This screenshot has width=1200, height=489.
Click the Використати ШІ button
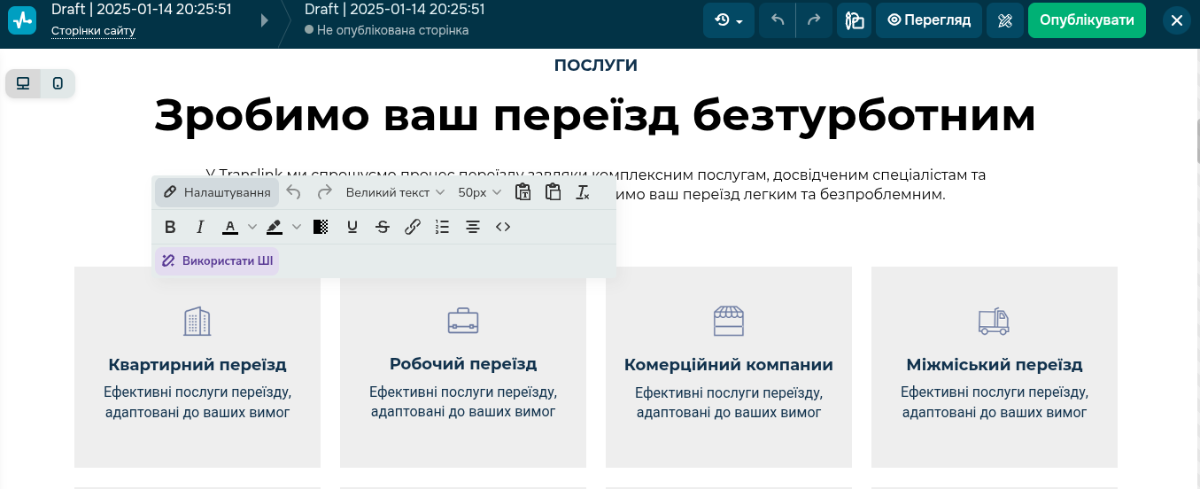coord(217,261)
